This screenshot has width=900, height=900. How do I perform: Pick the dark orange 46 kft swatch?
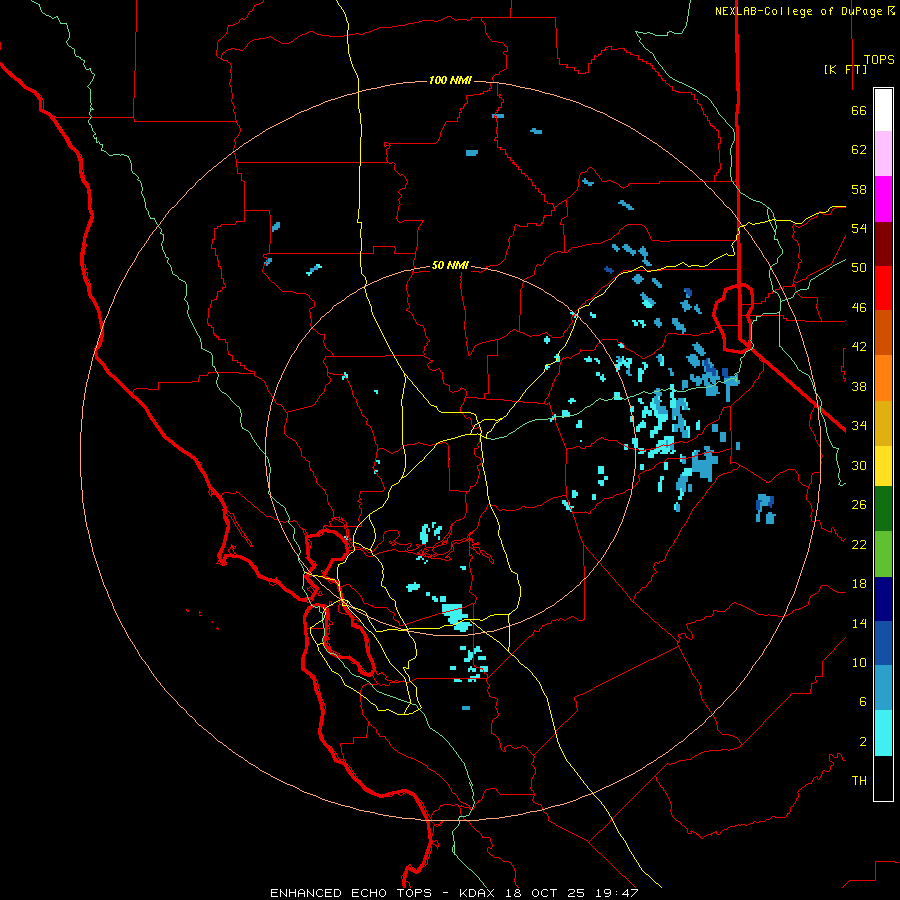(x=883, y=332)
